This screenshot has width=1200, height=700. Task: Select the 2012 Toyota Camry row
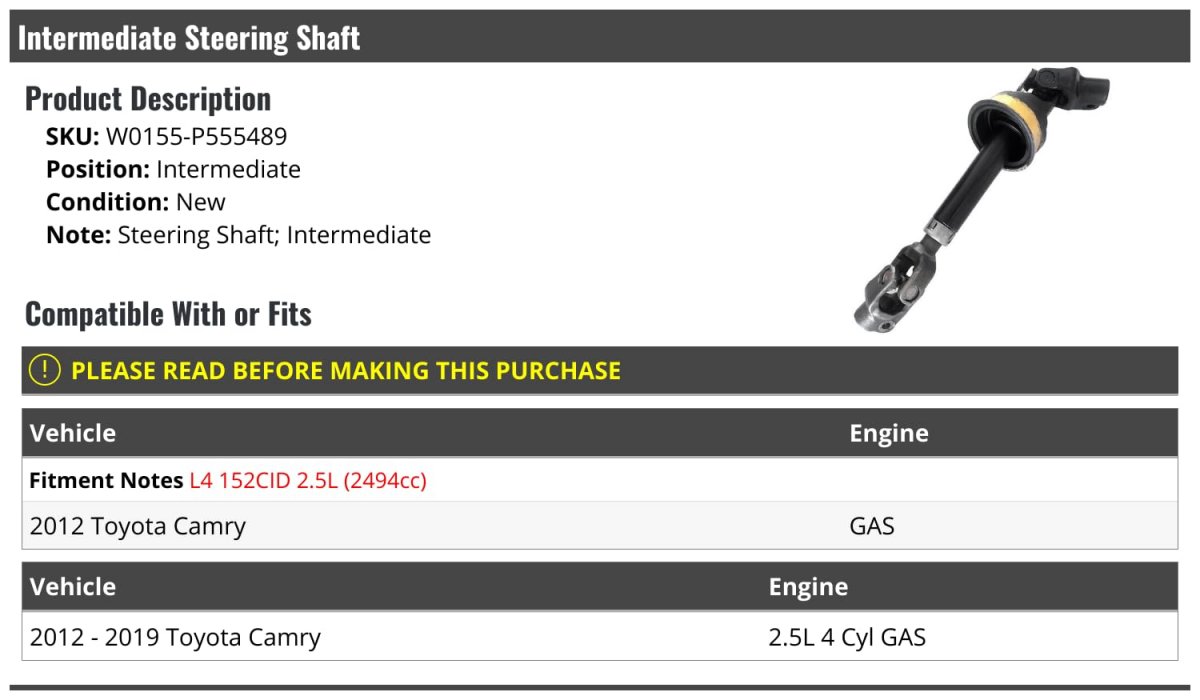coord(600,525)
